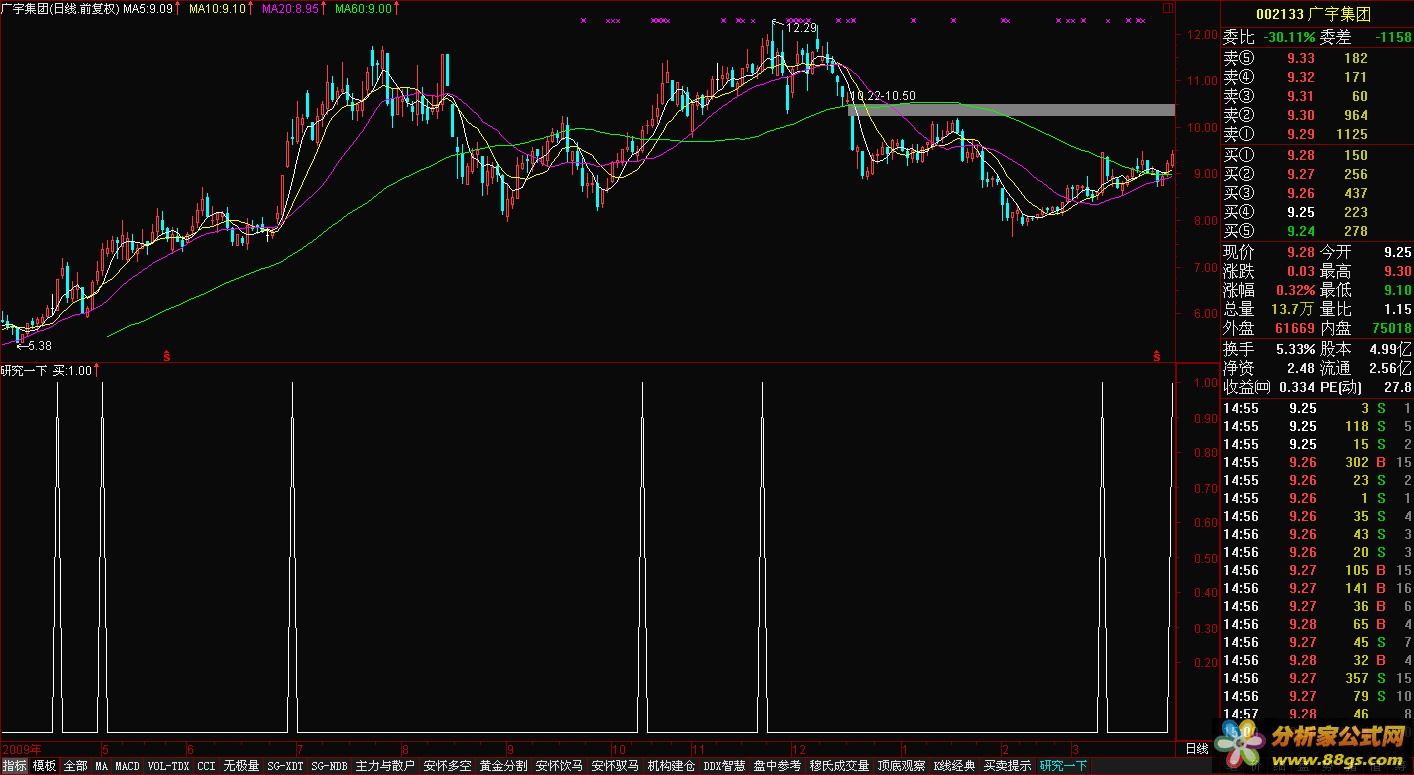The height and width of the screenshot is (775, 1414).
Task: Click the 买④ row at 9.25
Action: [1317, 212]
